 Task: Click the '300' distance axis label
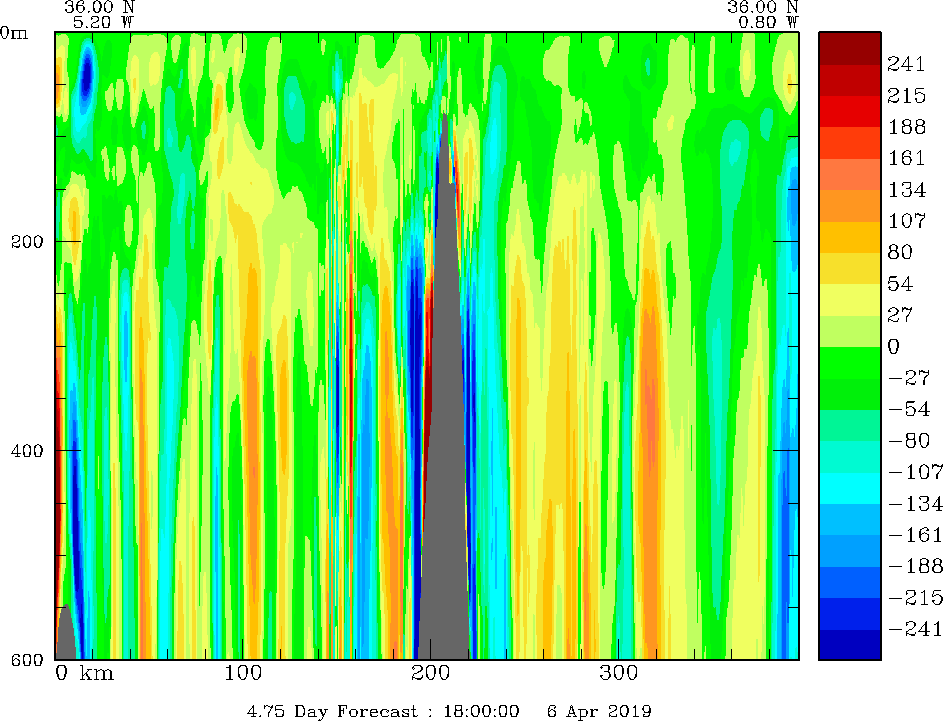click(618, 673)
